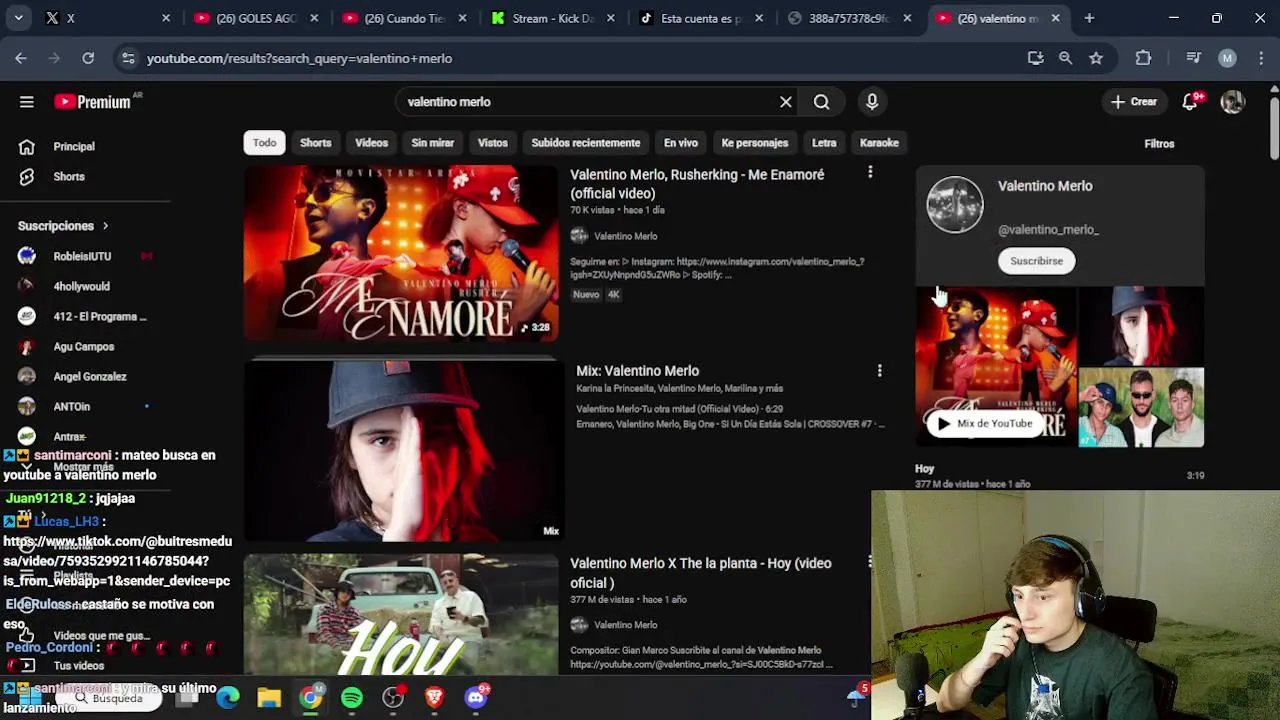The height and width of the screenshot is (720, 1280).
Task: Open the Chrome extensions puzzle icon
Action: click(x=1143, y=58)
